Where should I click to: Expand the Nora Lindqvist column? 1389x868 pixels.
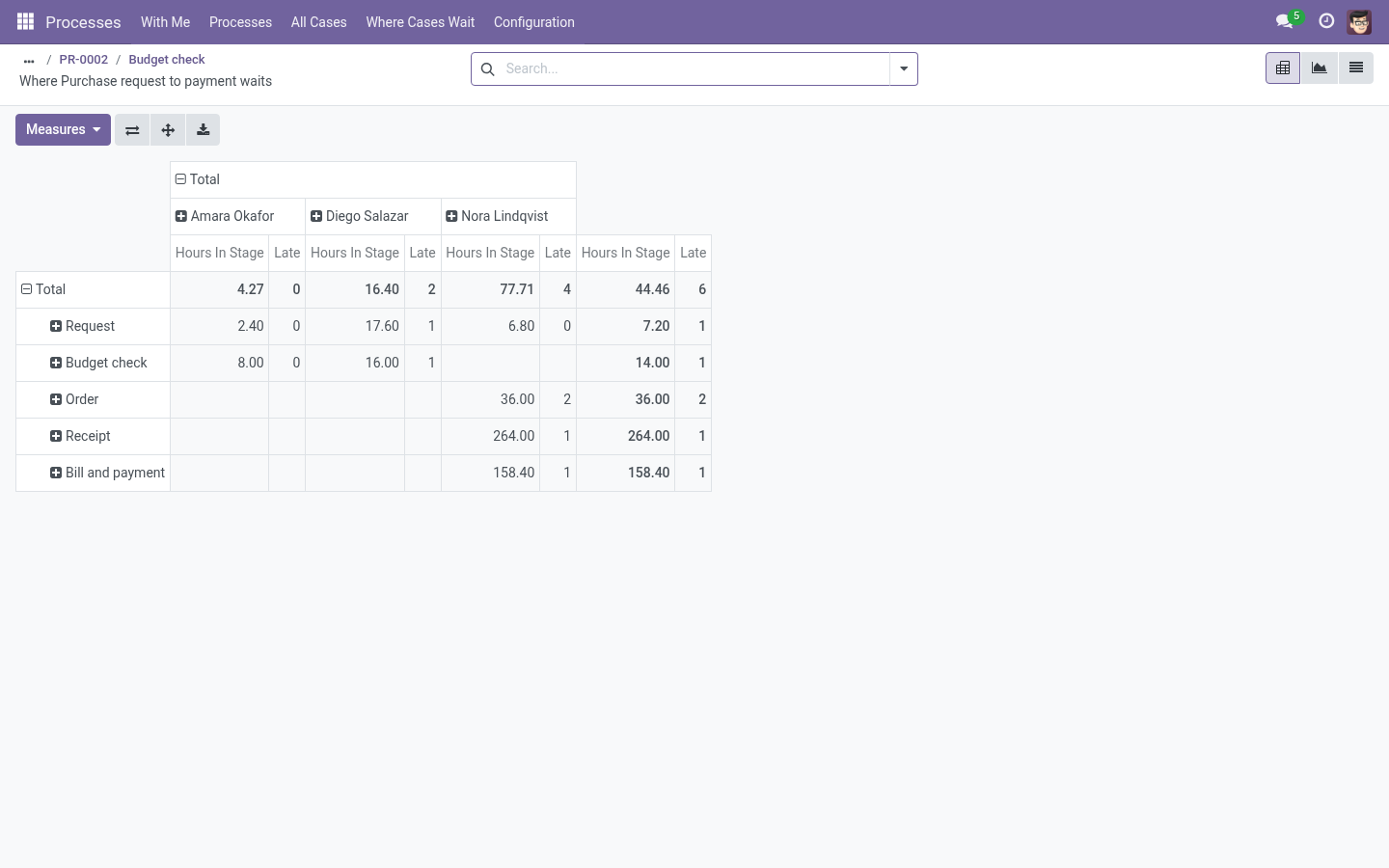(x=508, y=216)
